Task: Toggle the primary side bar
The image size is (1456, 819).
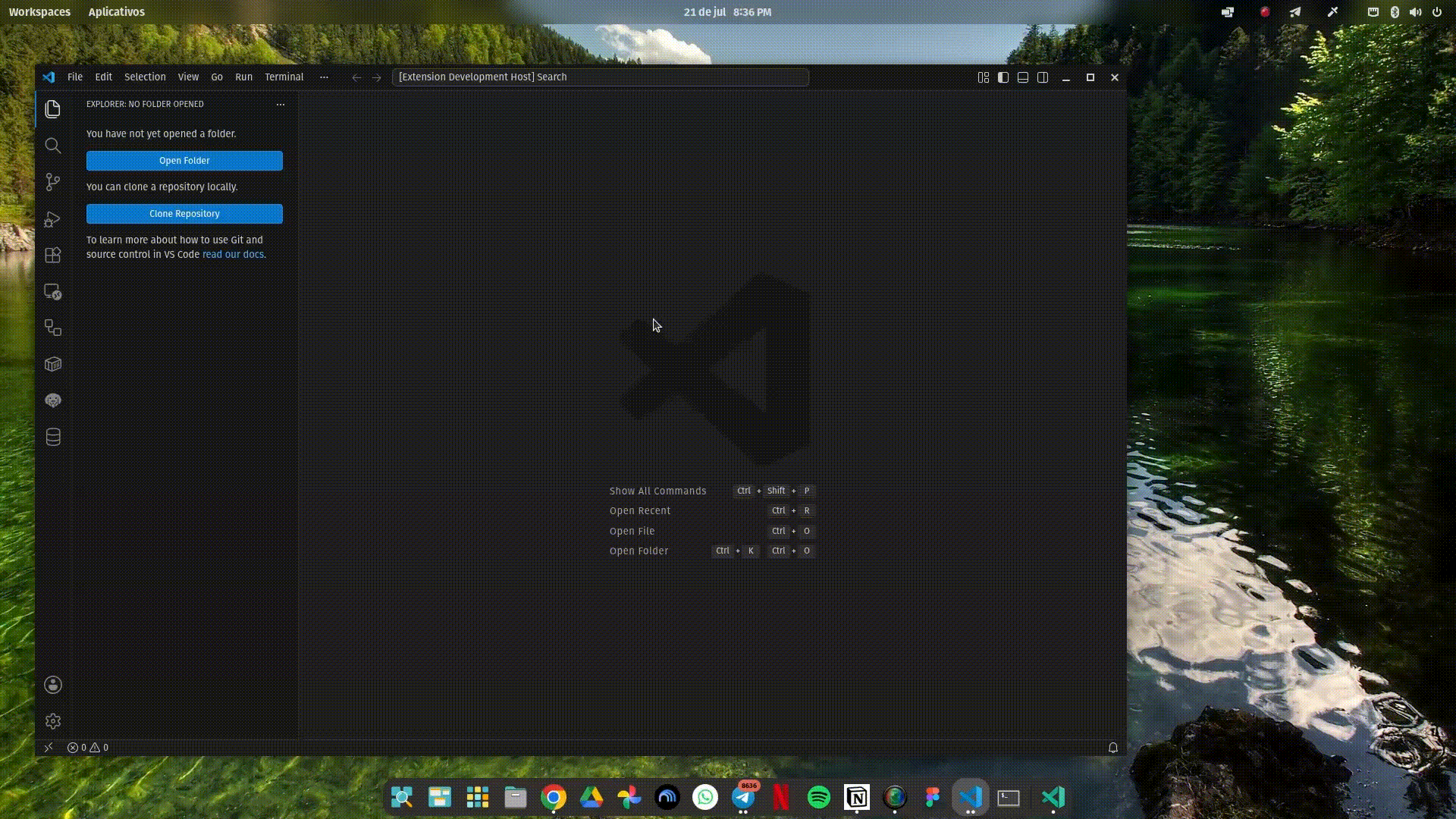Action: [x=1003, y=77]
